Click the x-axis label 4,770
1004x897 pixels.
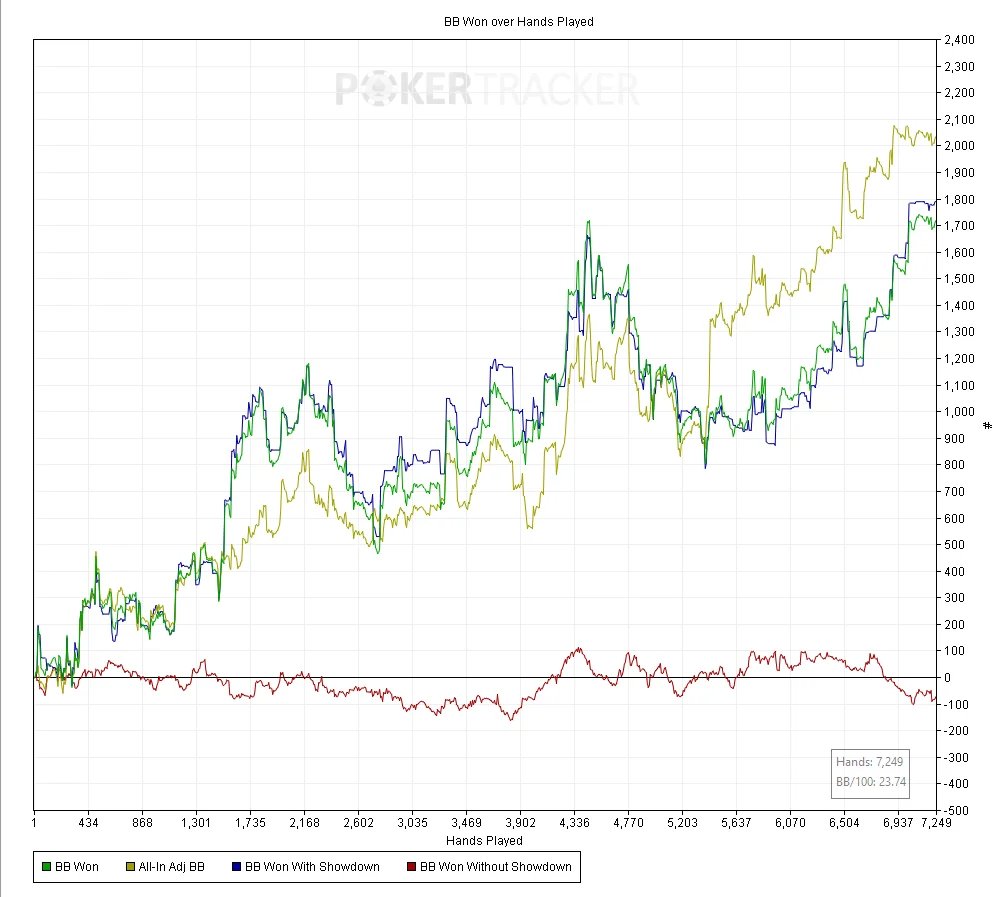click(628, 823)
